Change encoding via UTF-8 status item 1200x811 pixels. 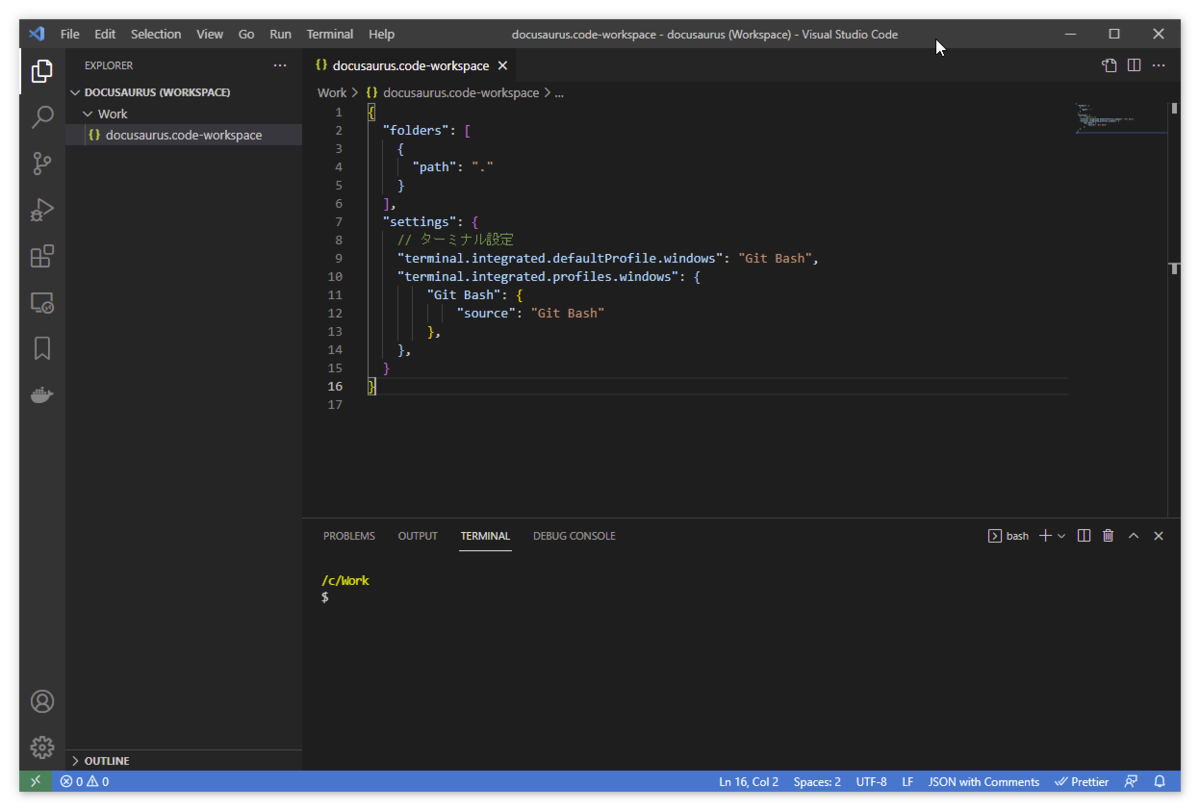click(x=871, y=781)
